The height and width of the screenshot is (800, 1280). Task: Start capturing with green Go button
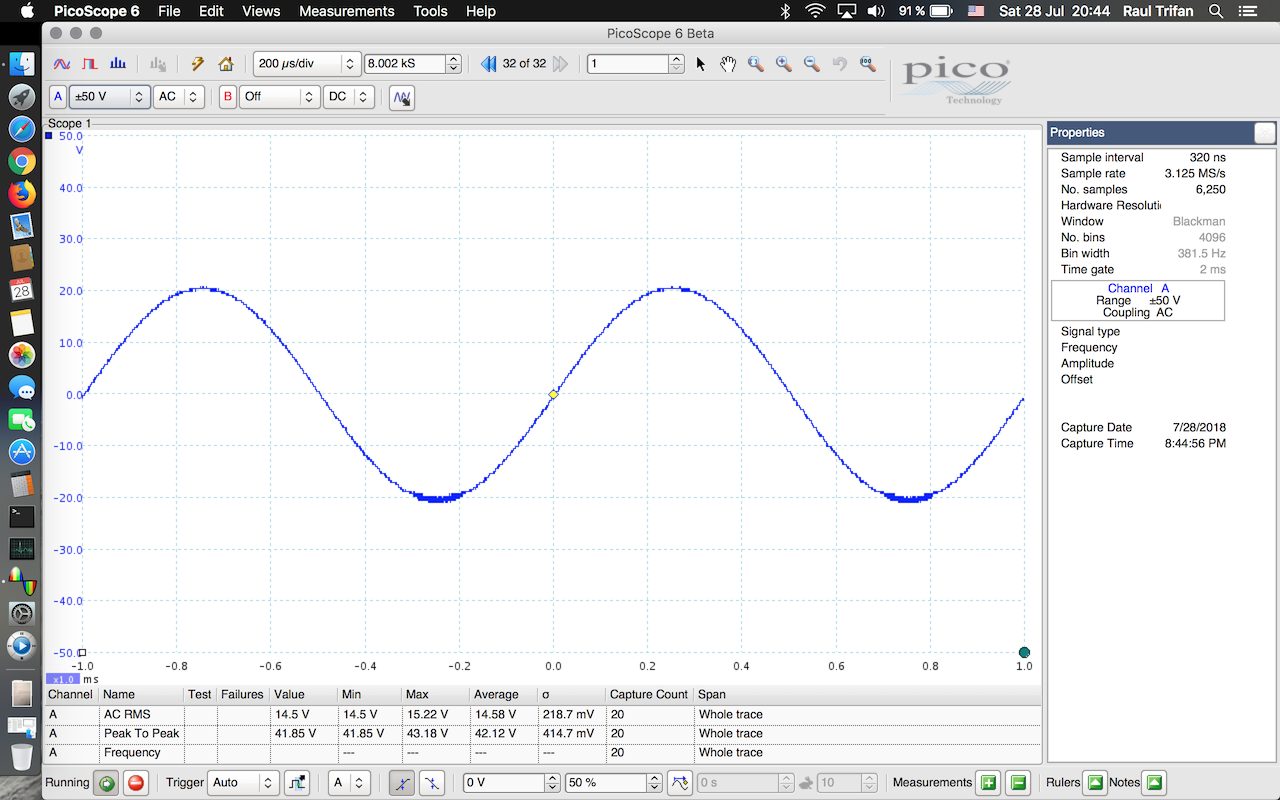pyautogui.click(x=106, y=782)
